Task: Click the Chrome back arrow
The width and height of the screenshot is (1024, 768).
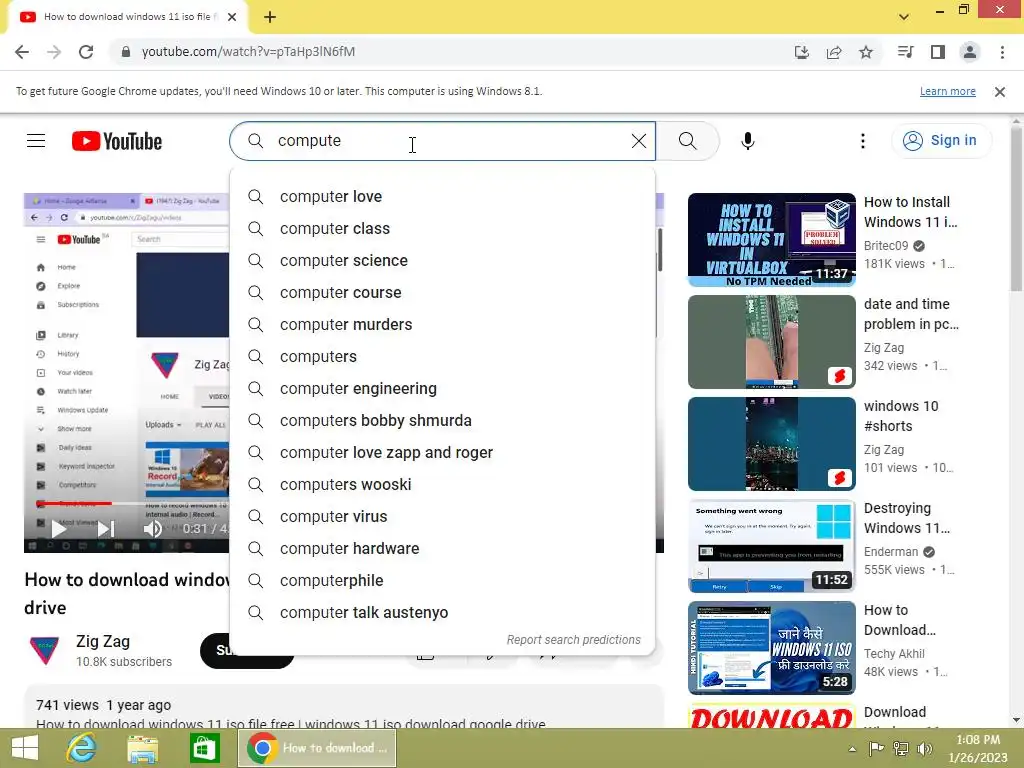Action: point(22,52)
